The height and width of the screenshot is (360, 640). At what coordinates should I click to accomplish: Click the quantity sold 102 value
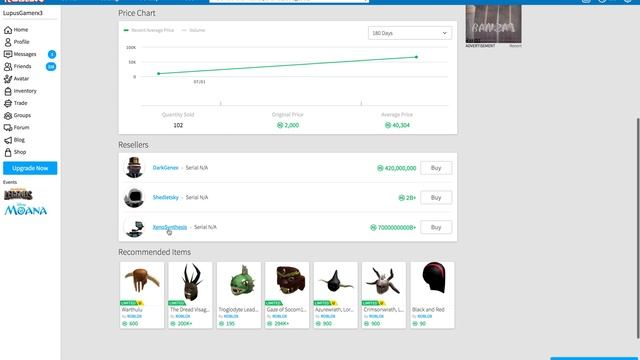[178, 125]
